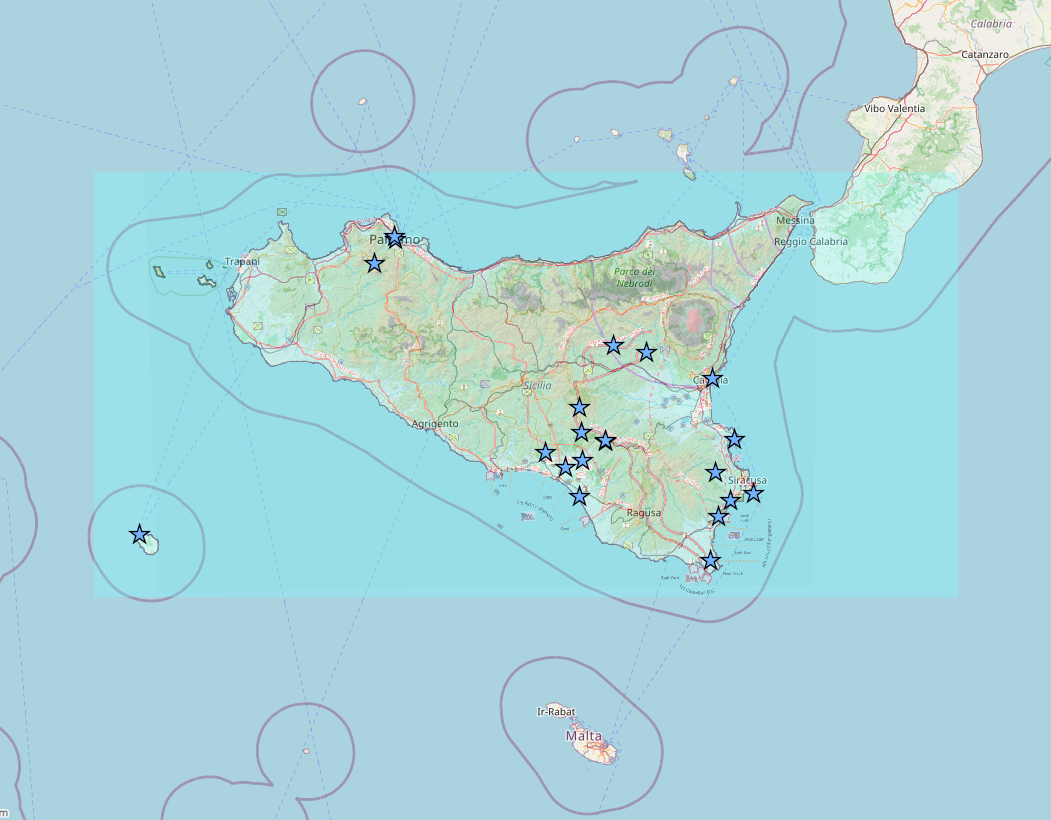Click the southernmost star at Sicily's southeastern tip

click(710, 560)
